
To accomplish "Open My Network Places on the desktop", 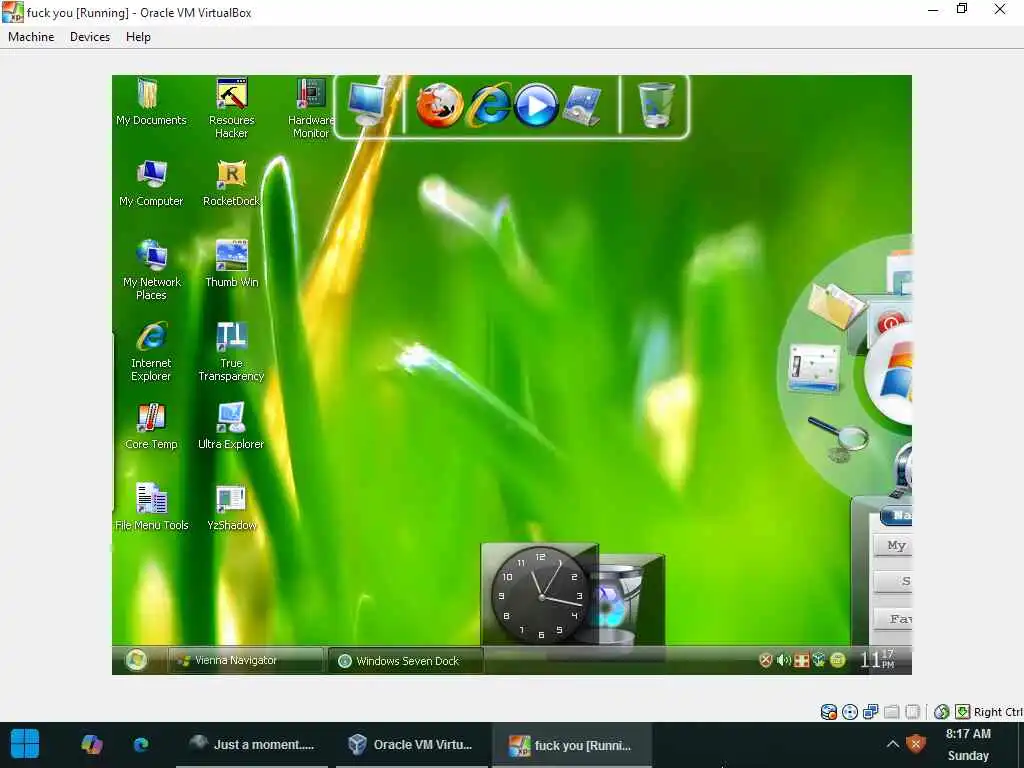I will point(151,270).
